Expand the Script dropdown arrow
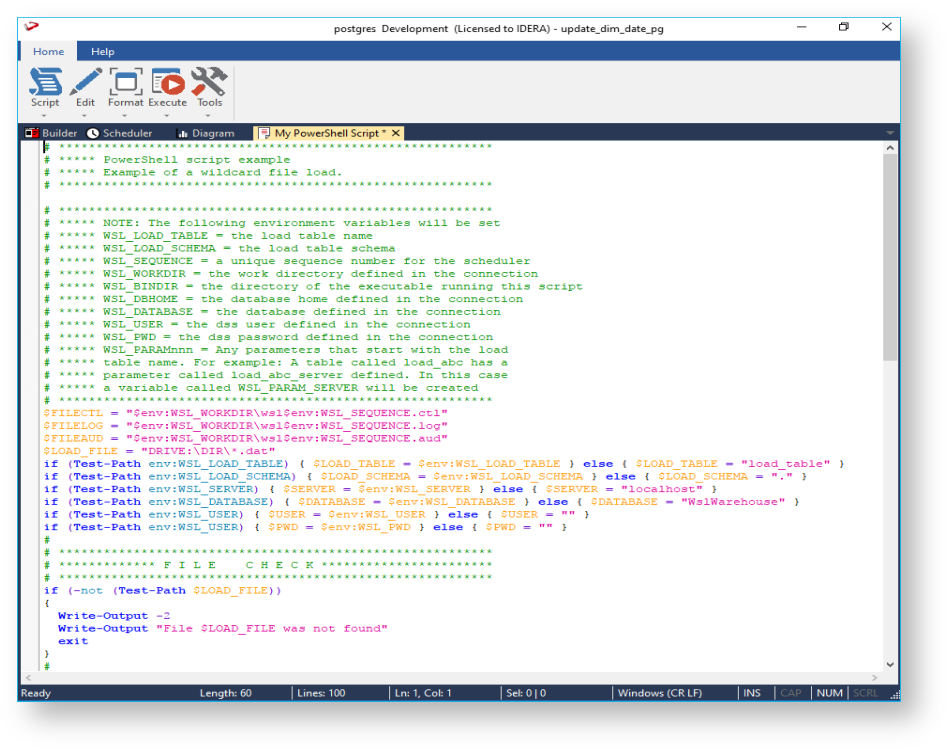949x750 pixels. click(45, 115)
